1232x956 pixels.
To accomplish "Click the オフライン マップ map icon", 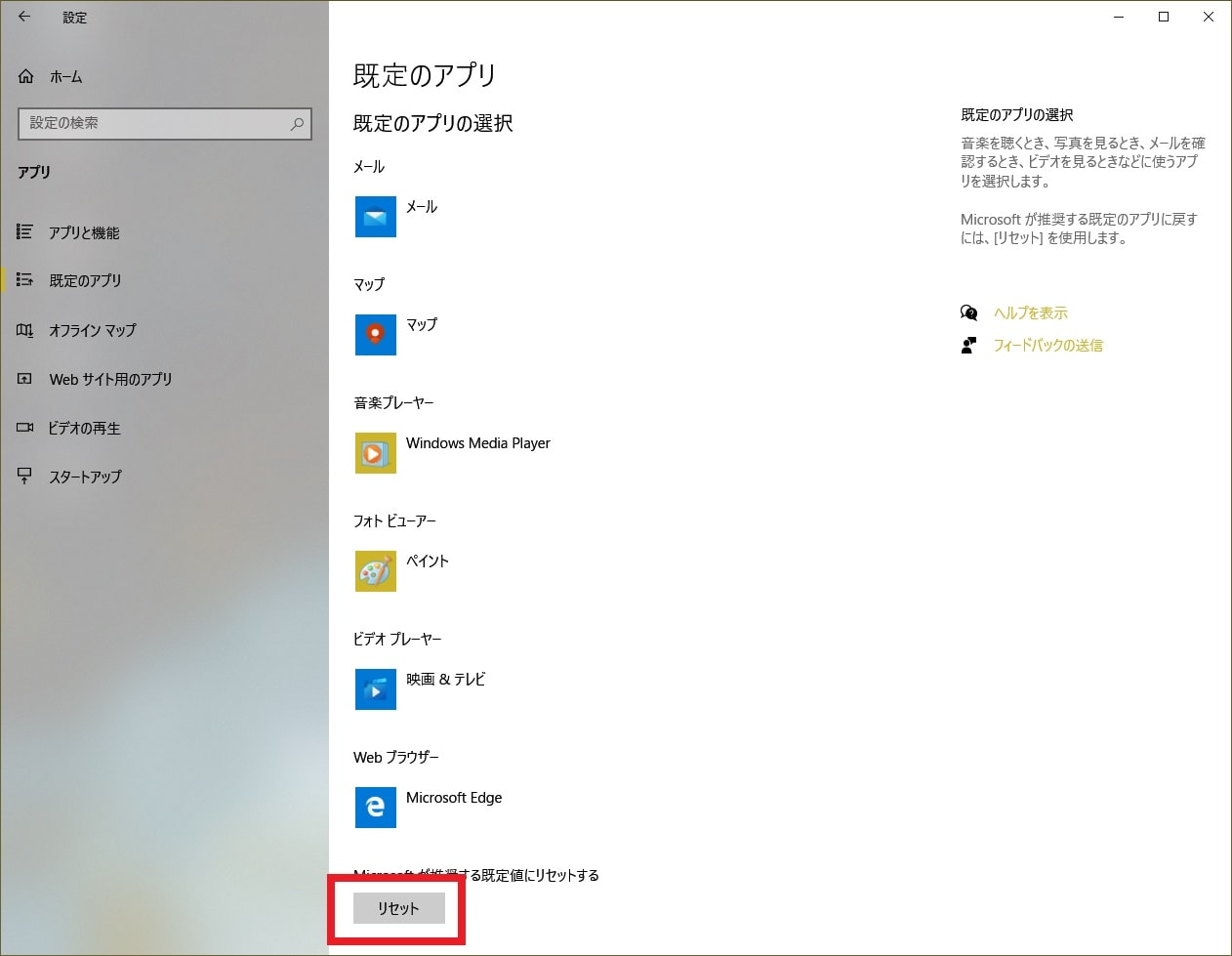I will (x=24, y=330).
